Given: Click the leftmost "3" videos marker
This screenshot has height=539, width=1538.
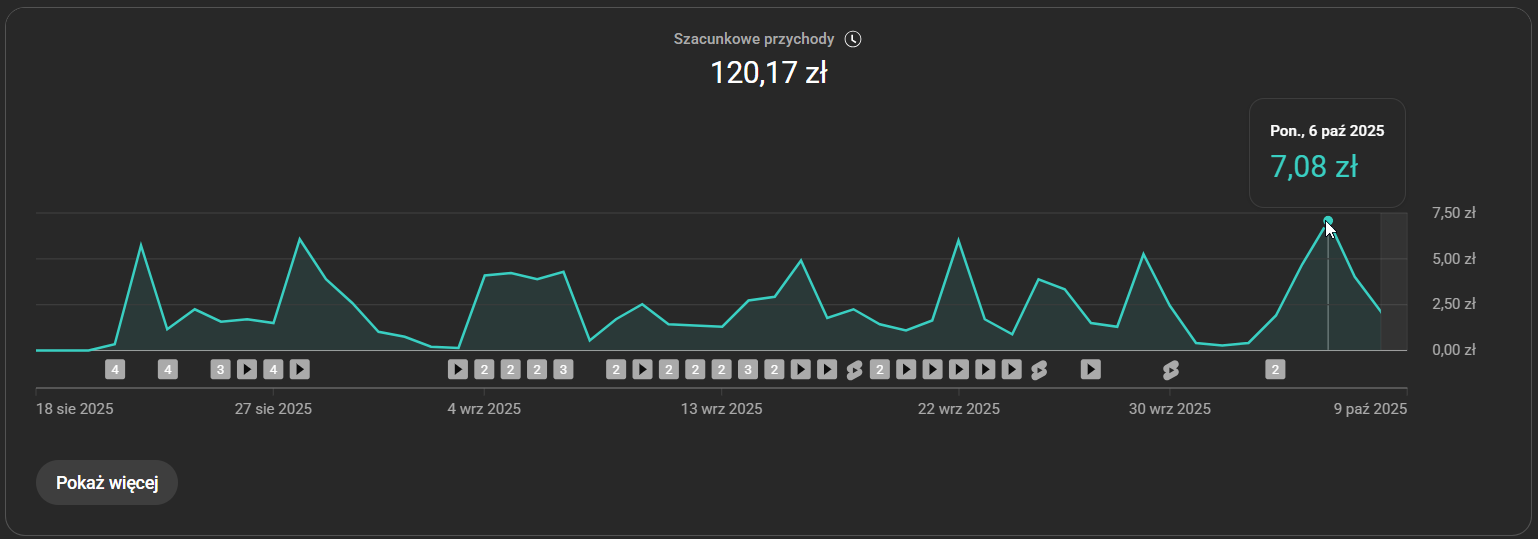Looking at the screenshot, I should 221,370.
